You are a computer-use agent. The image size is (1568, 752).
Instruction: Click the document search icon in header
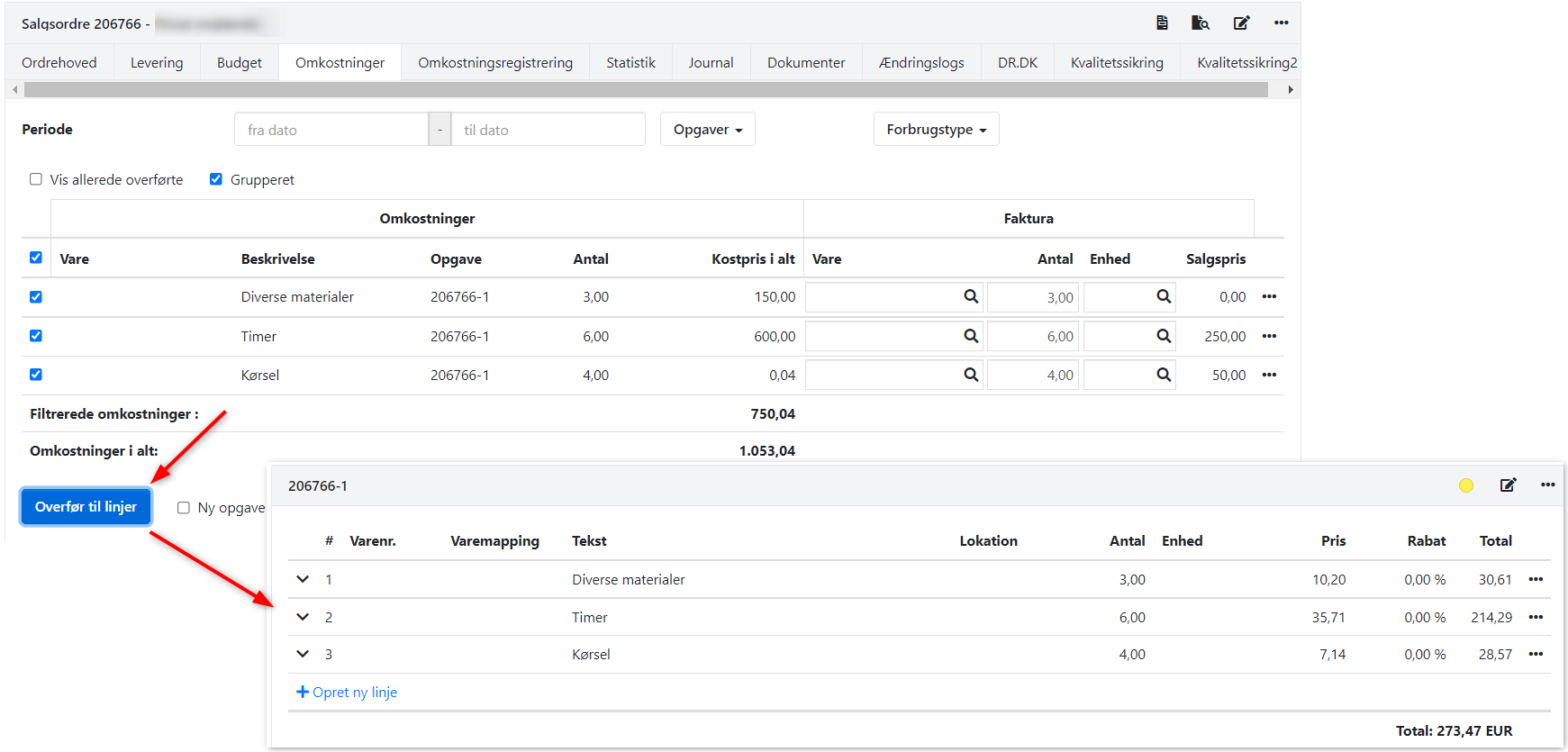[x=1200, y=23]
